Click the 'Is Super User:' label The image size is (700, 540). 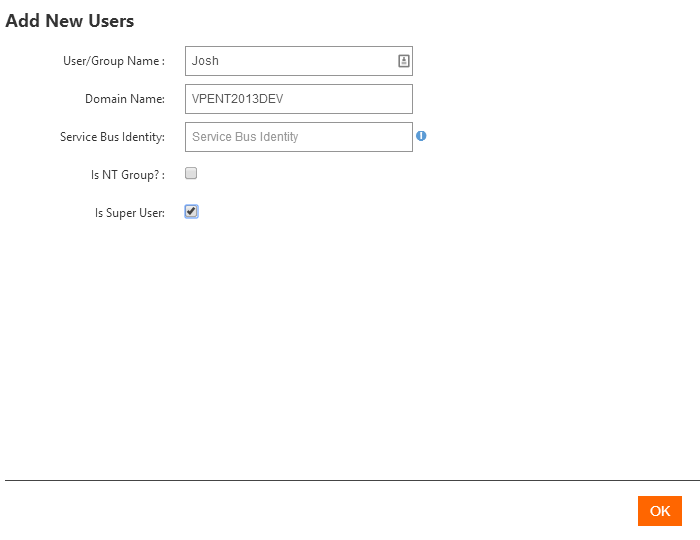click(x=129, y=212)
